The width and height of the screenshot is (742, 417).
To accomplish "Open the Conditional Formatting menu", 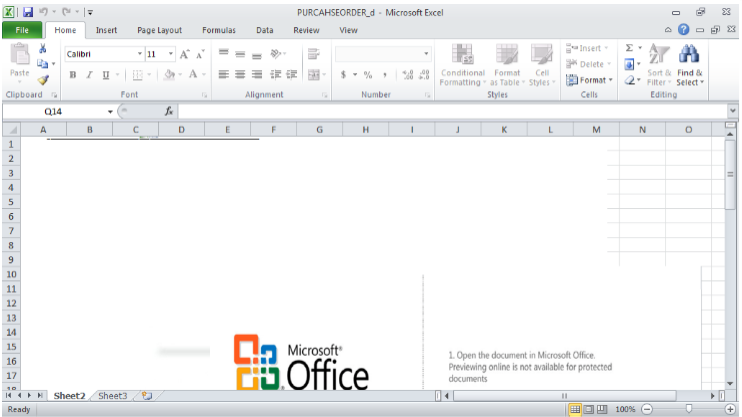I will pos(462,65).
